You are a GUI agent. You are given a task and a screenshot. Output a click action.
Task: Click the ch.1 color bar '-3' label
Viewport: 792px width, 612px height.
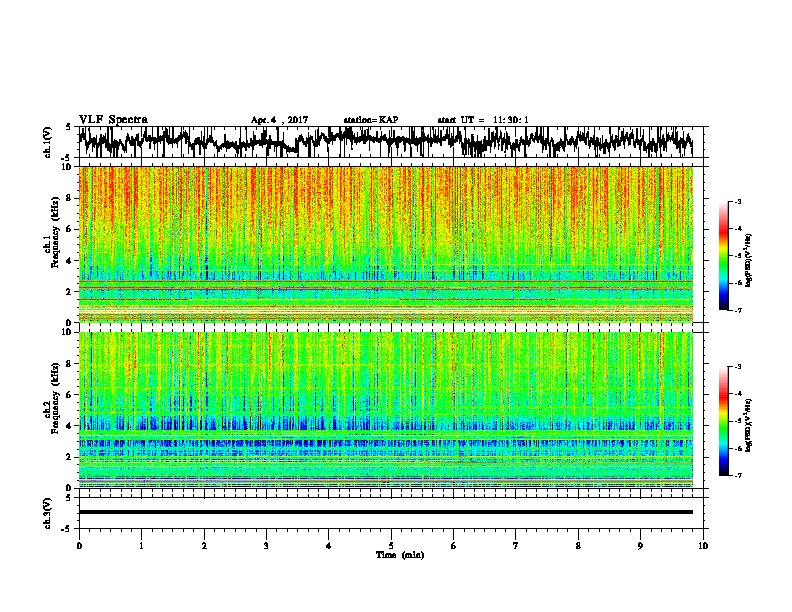coord(738,202)
